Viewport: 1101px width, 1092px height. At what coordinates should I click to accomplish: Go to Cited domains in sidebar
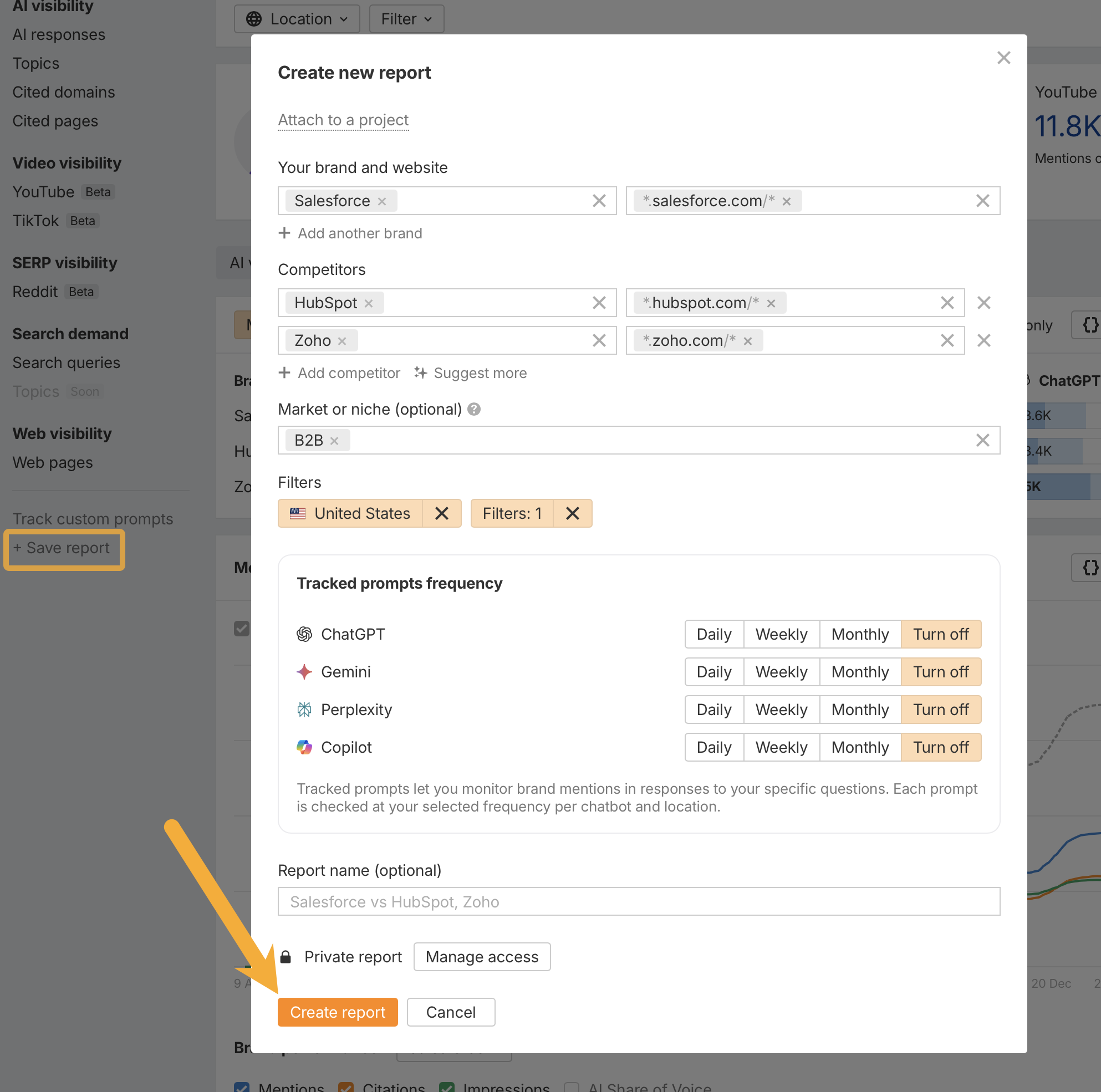[64, 93]
